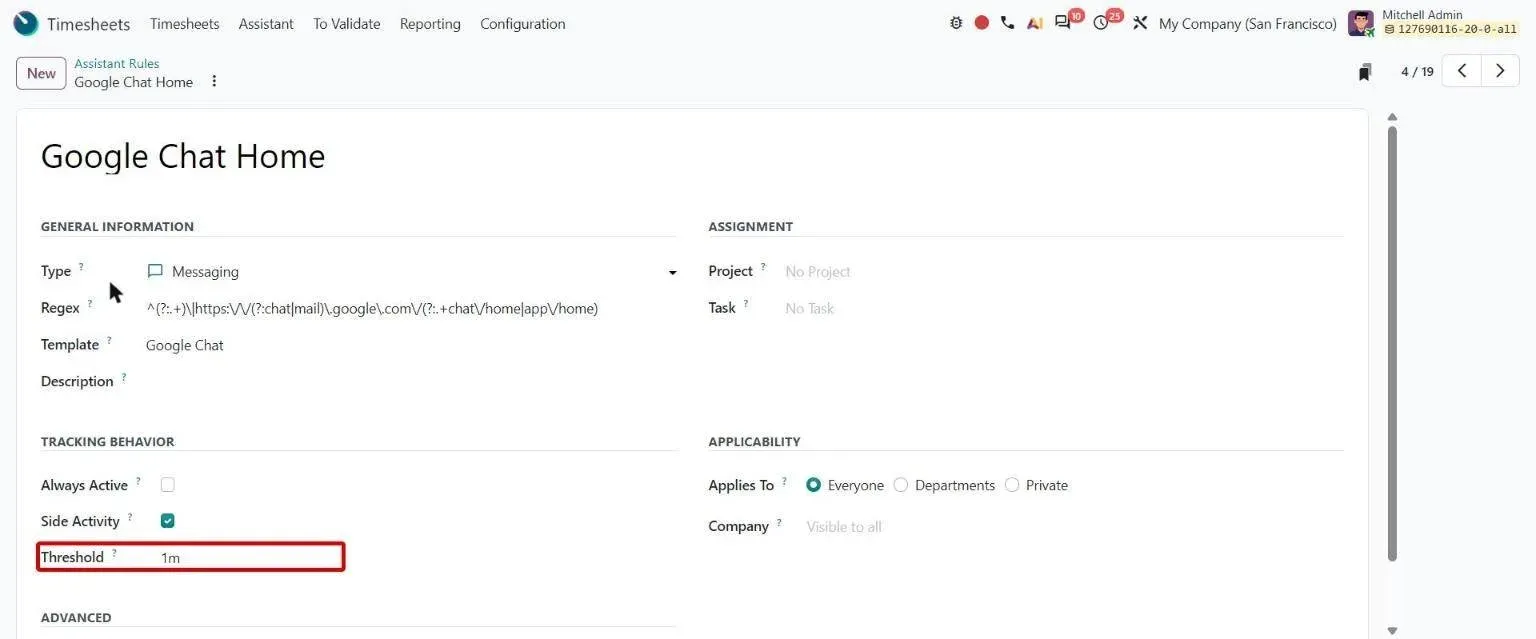This screenshot has height=639, width=1536.
Task: Open Mitchell Admin user menu
Action: 1433,23
